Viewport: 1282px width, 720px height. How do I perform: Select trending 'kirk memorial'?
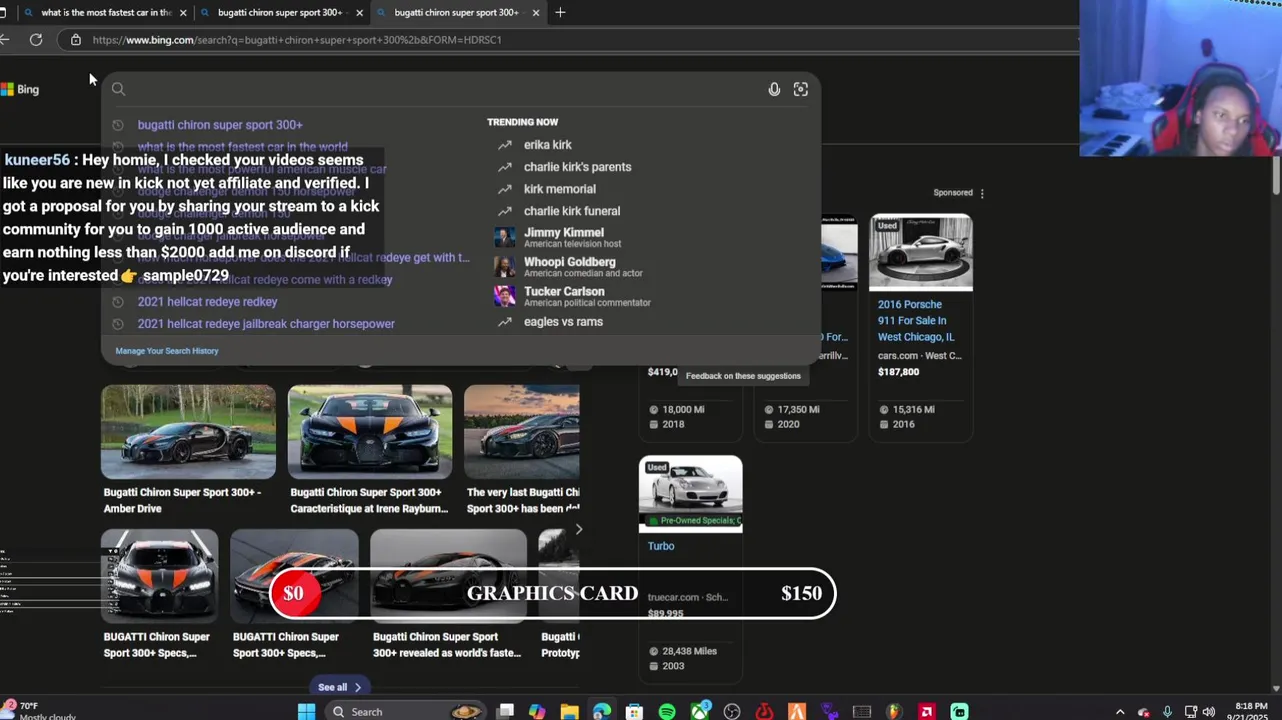(559, 189)
